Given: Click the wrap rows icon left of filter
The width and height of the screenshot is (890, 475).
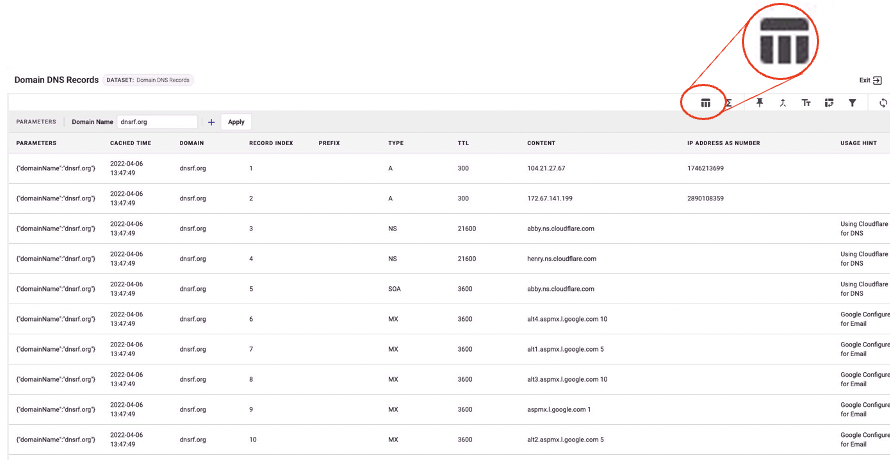Looking at the screenshot, I should tap(829, 102).
